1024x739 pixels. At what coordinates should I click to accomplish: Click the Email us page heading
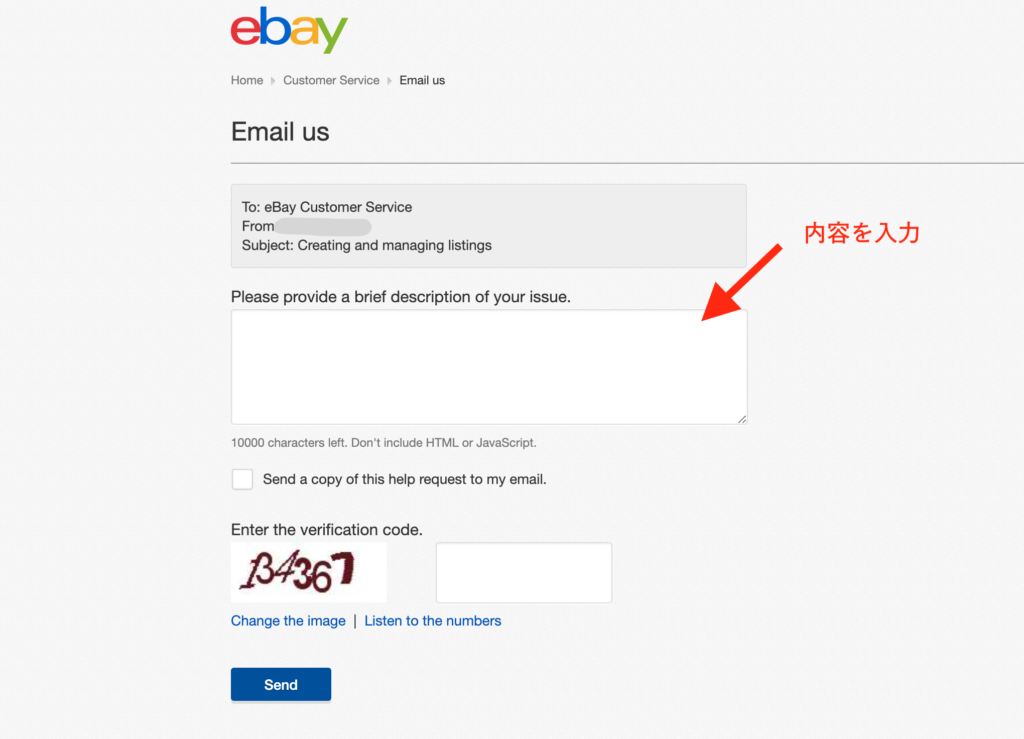[x=280, y=132]
